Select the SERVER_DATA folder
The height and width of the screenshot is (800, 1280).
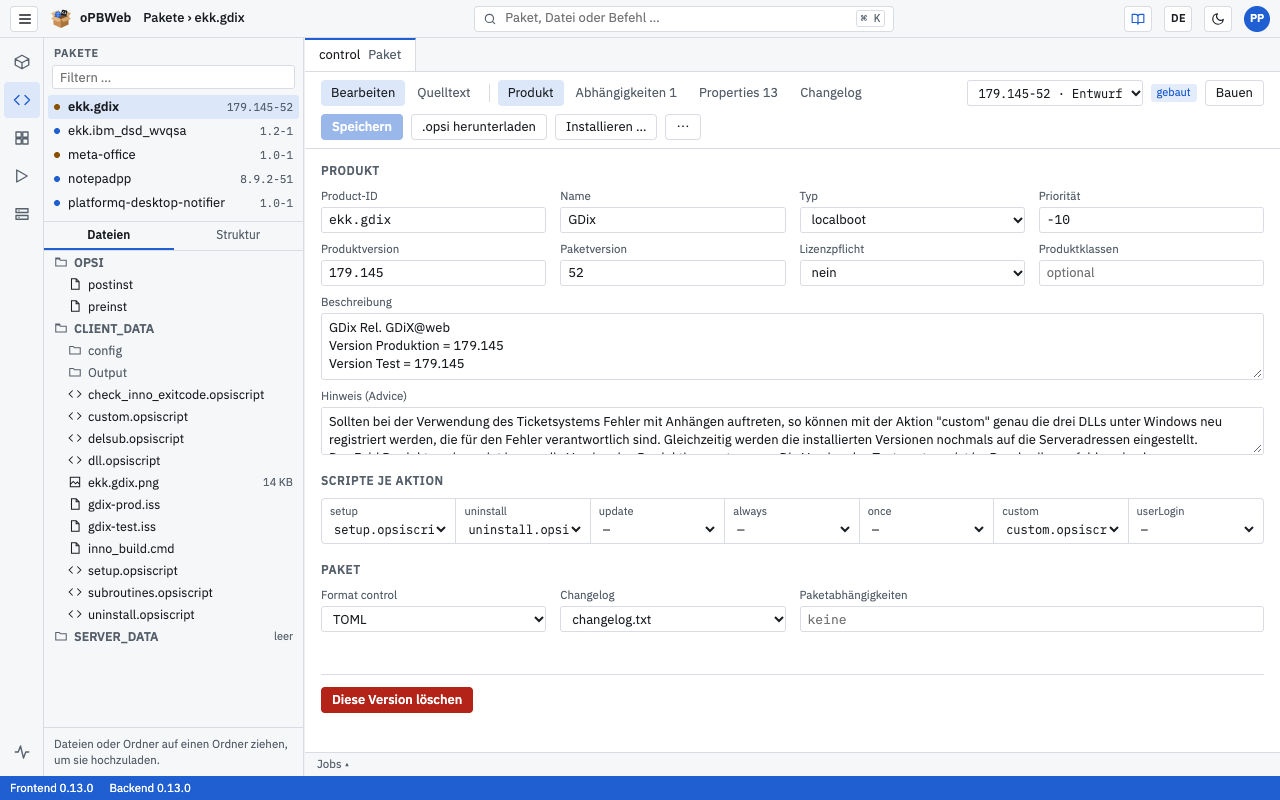pos(173,637)
